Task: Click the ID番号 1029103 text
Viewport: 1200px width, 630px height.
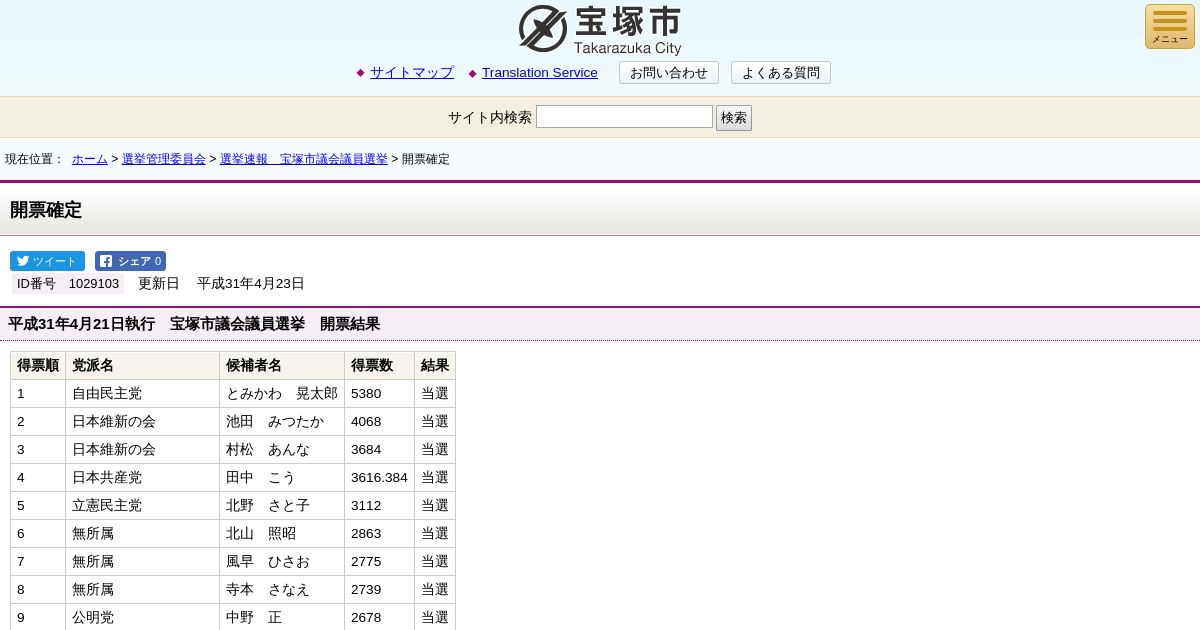Action: point(68,284)
